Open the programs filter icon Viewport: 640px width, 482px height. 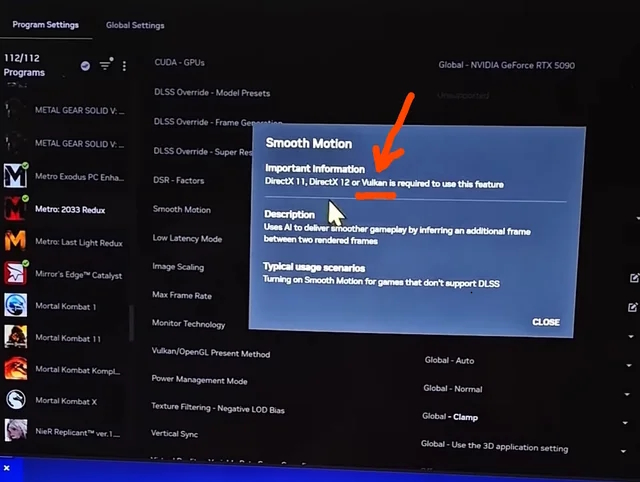tap(106, 64)
